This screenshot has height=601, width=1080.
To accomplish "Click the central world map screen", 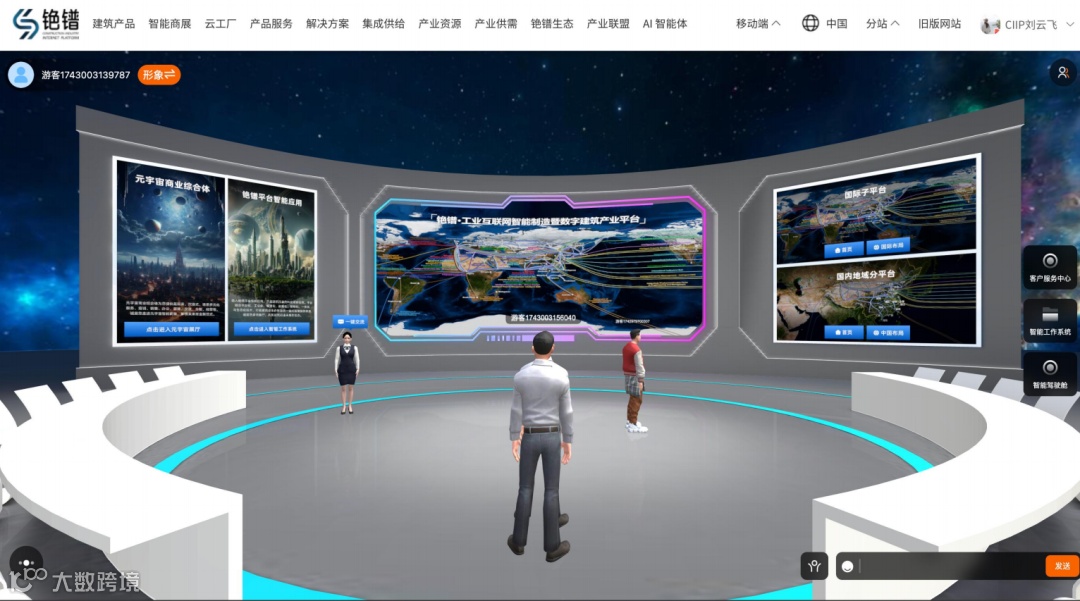I will (x=540, y=268).
